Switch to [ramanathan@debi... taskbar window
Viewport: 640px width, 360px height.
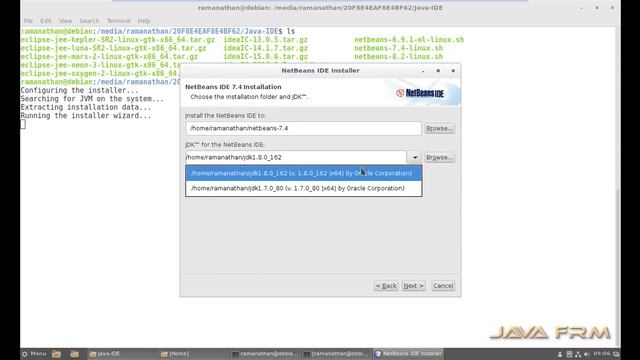pos(336,354)
